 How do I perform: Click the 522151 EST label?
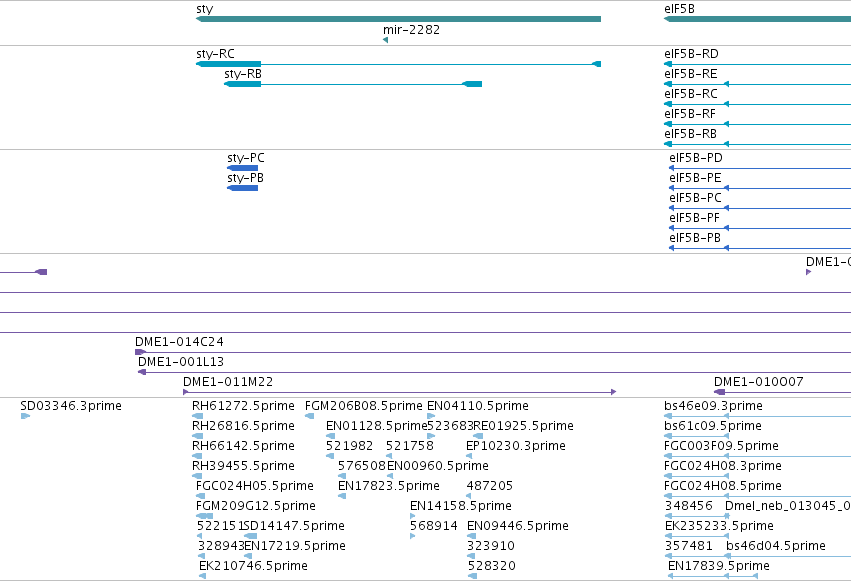pyautogui.click(x=220, y=526)
